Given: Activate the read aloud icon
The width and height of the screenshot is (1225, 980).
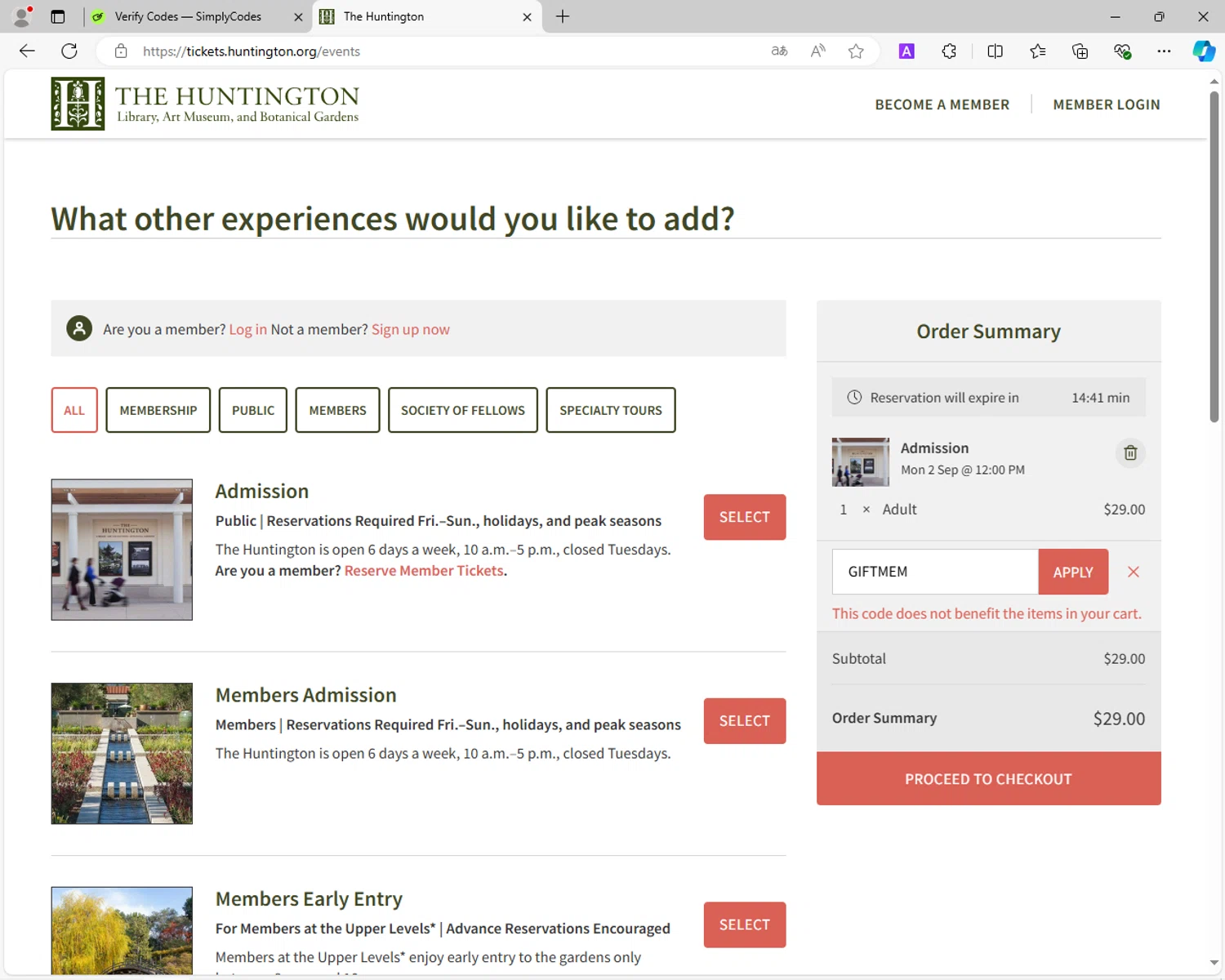Looking at the screenshot, I should point(817,51).
